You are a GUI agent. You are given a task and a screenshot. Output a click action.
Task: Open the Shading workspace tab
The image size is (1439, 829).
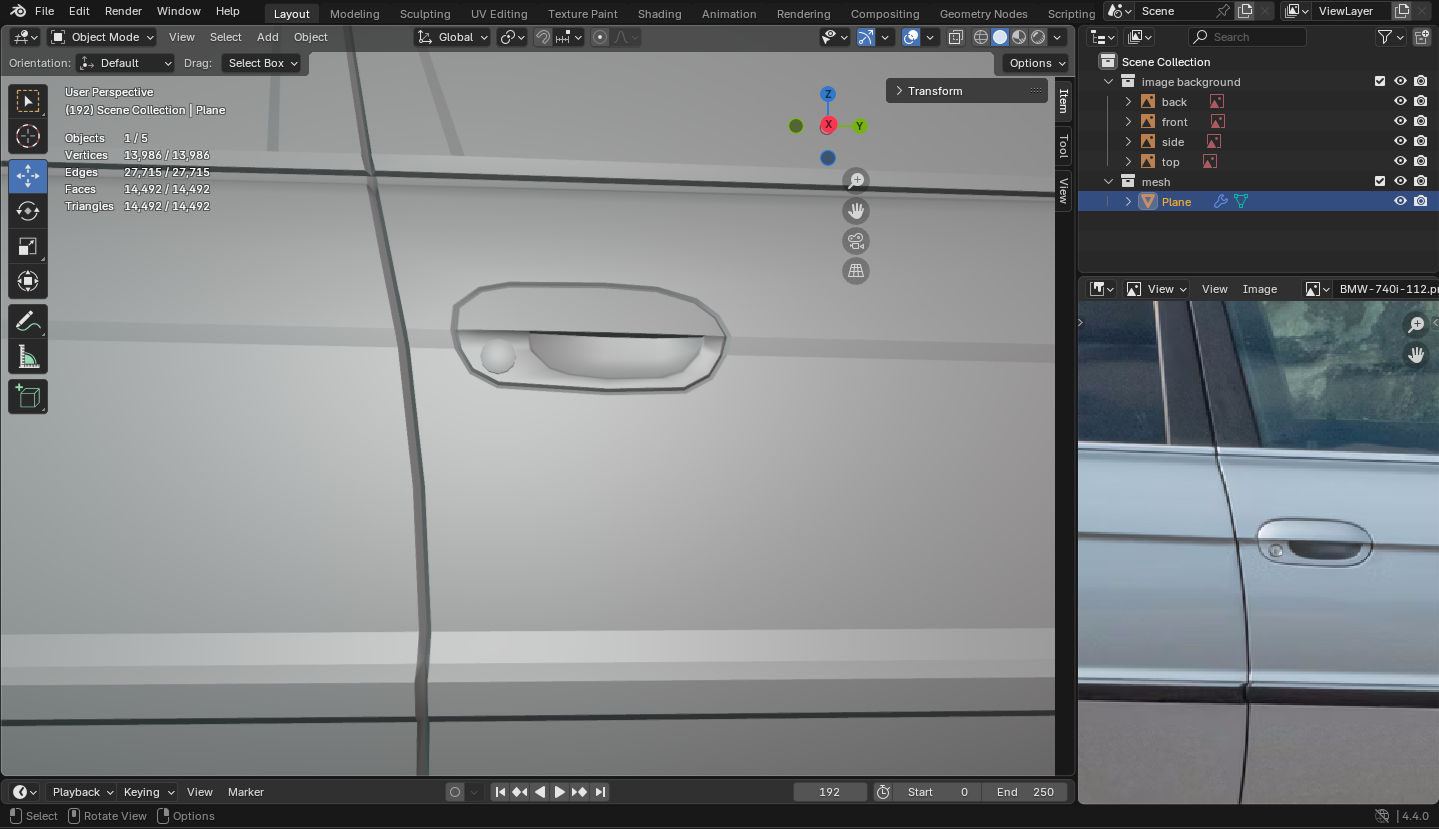659,14
